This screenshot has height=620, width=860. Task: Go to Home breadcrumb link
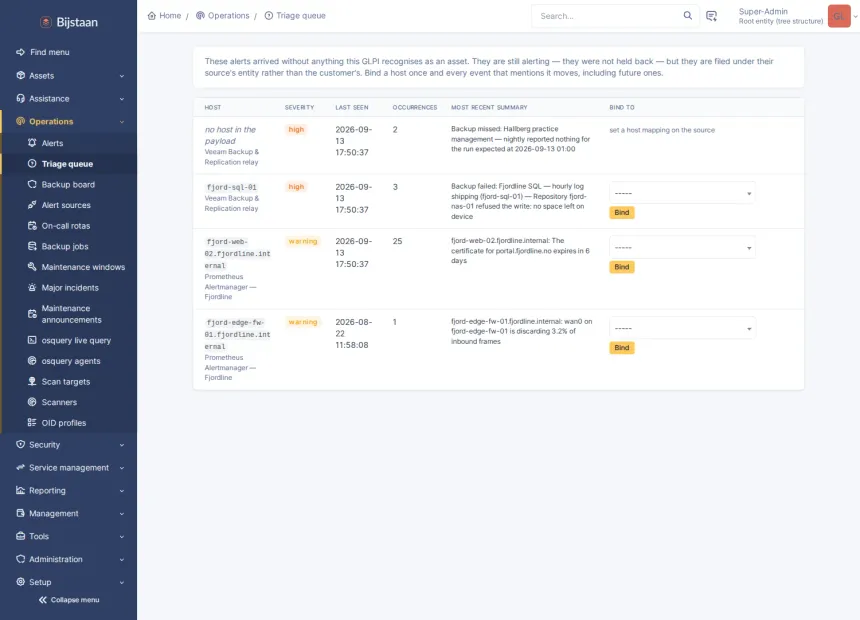point(164,15)
